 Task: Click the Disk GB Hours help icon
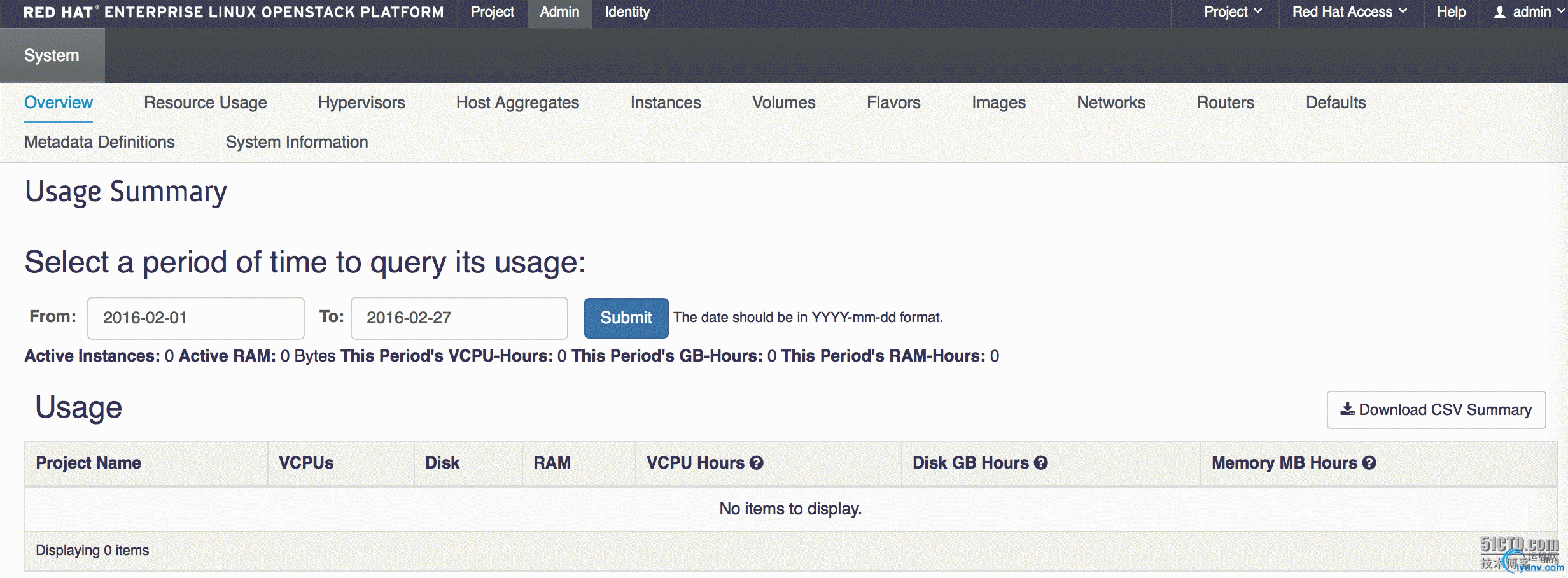[1040, 463]
